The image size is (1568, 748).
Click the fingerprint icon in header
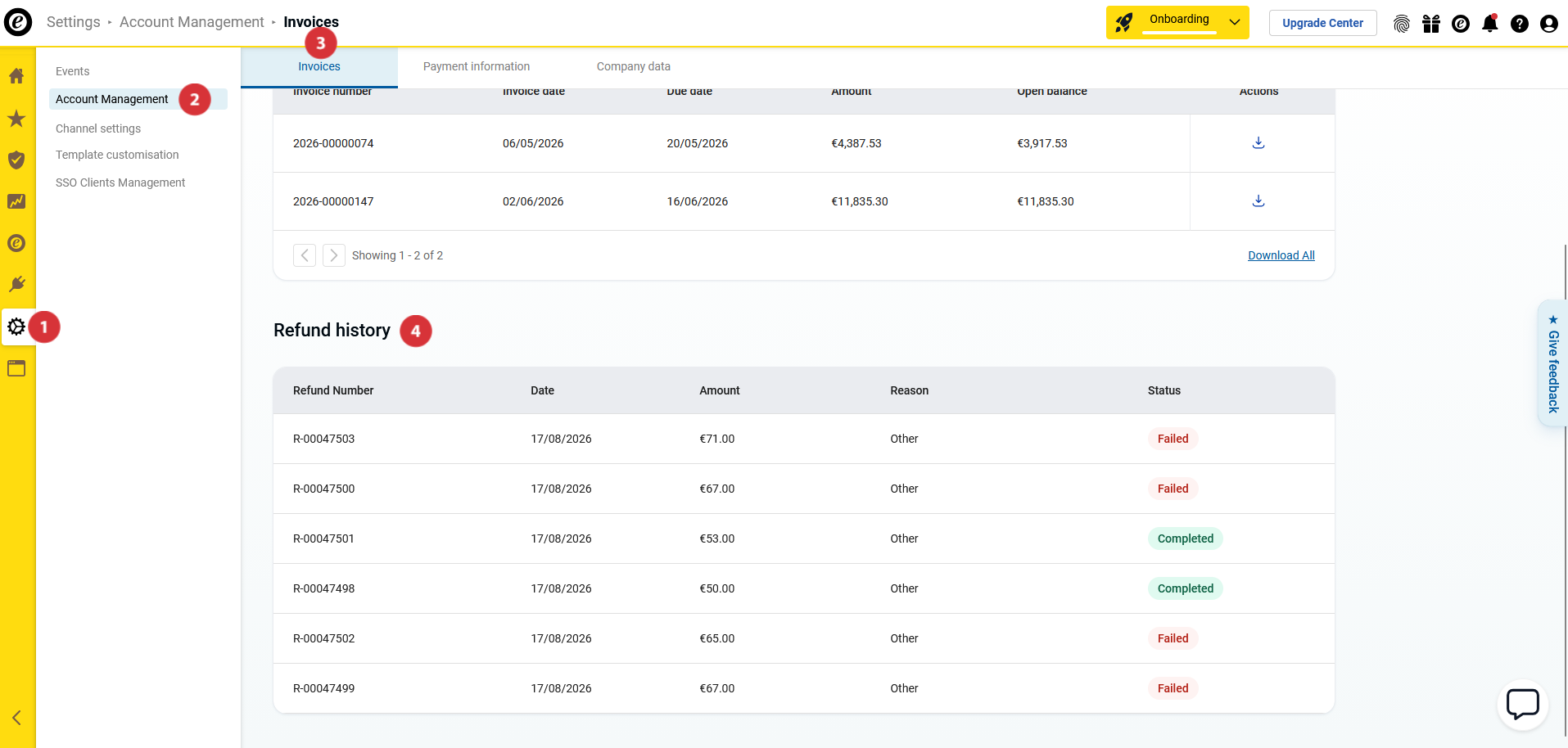click(1402, 24)
